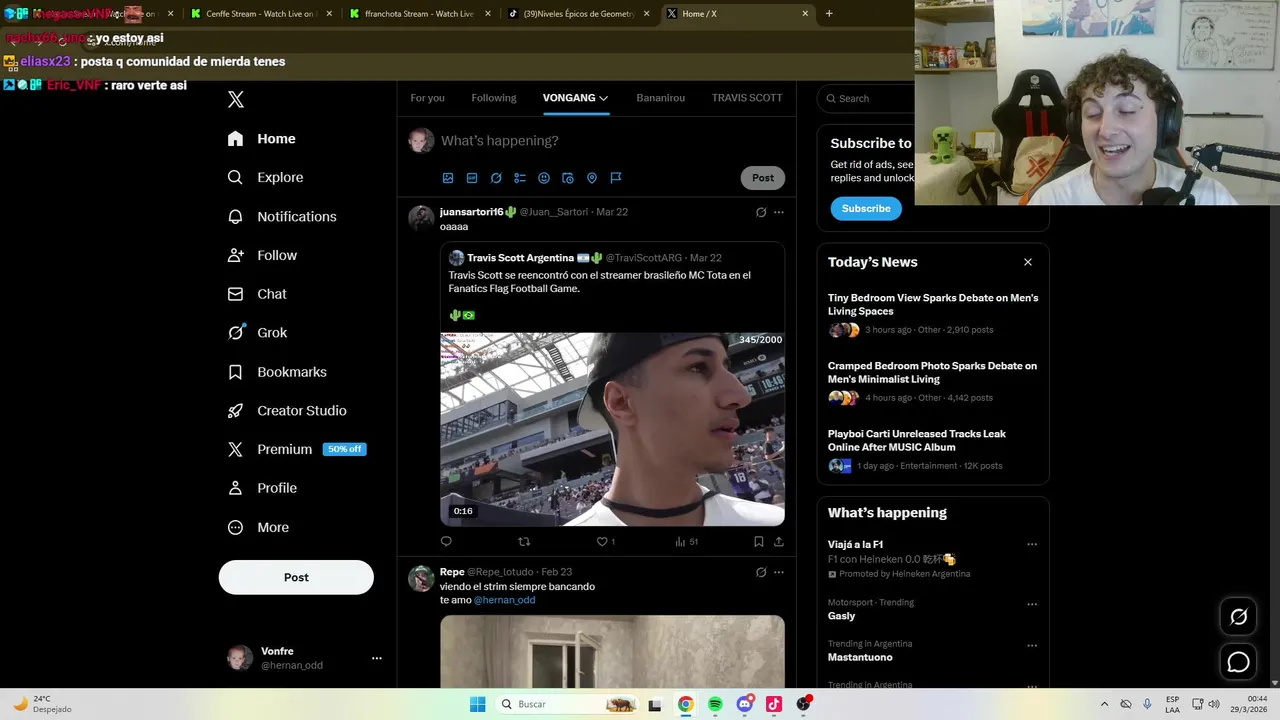Enhance post with Grok icon in composer

[x=496, y=178]
